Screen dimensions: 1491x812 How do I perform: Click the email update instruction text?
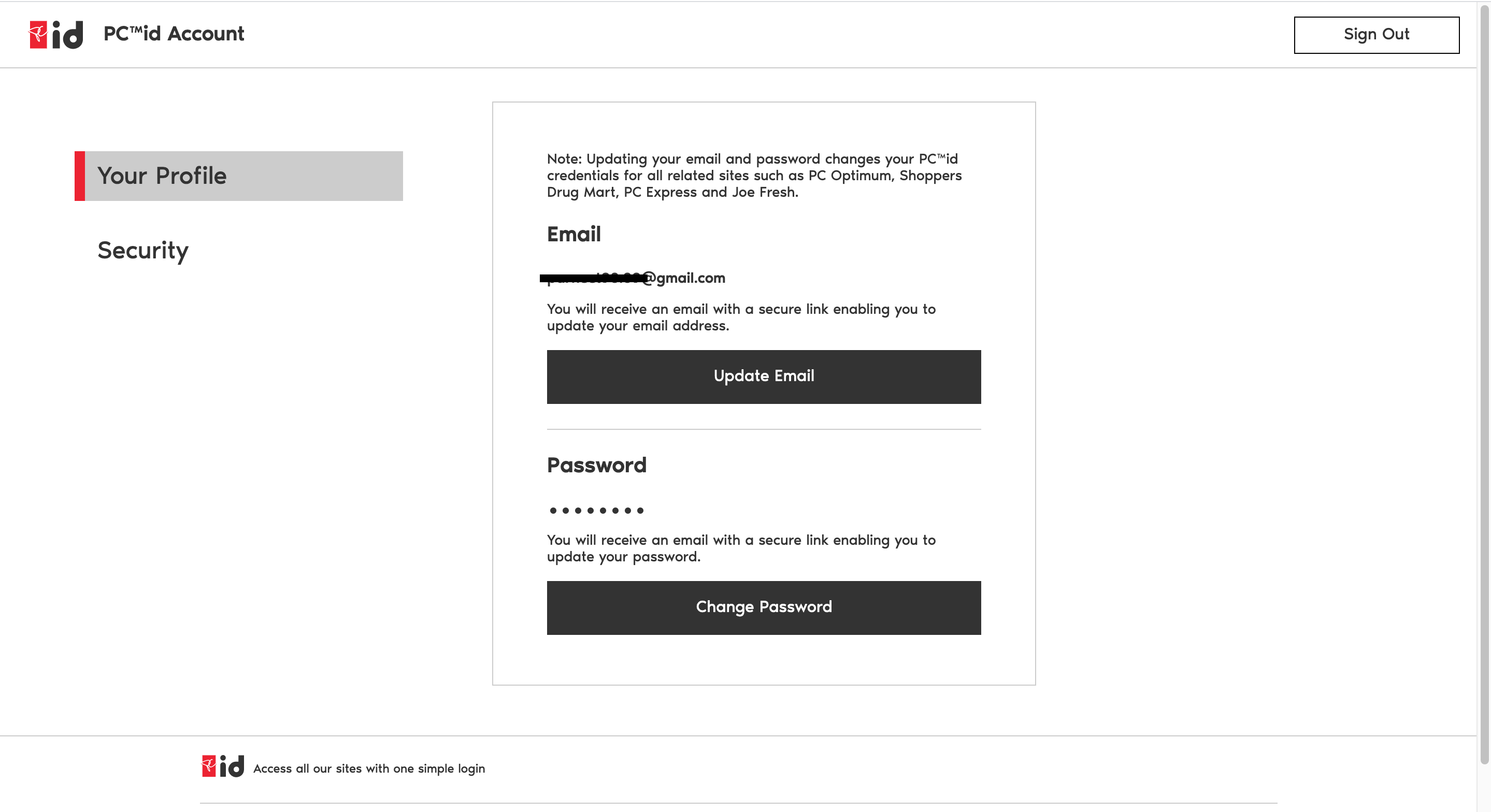741,317
